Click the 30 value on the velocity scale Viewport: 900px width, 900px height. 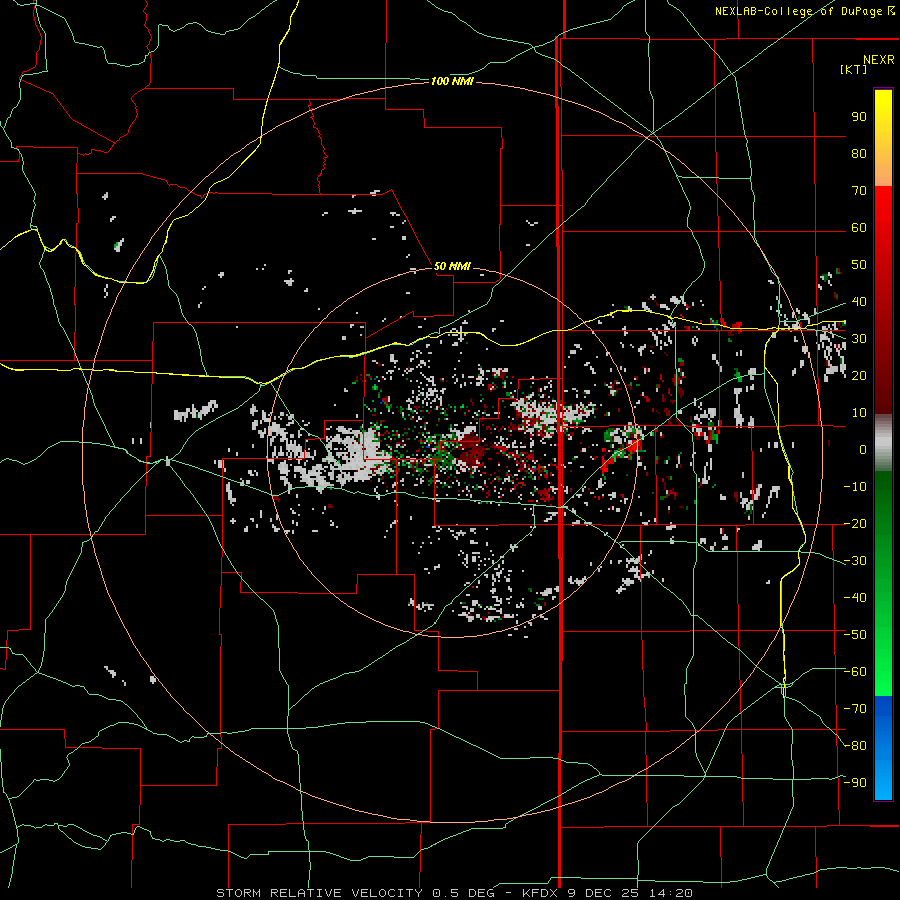pyautogui.click(x=859, y=339)
